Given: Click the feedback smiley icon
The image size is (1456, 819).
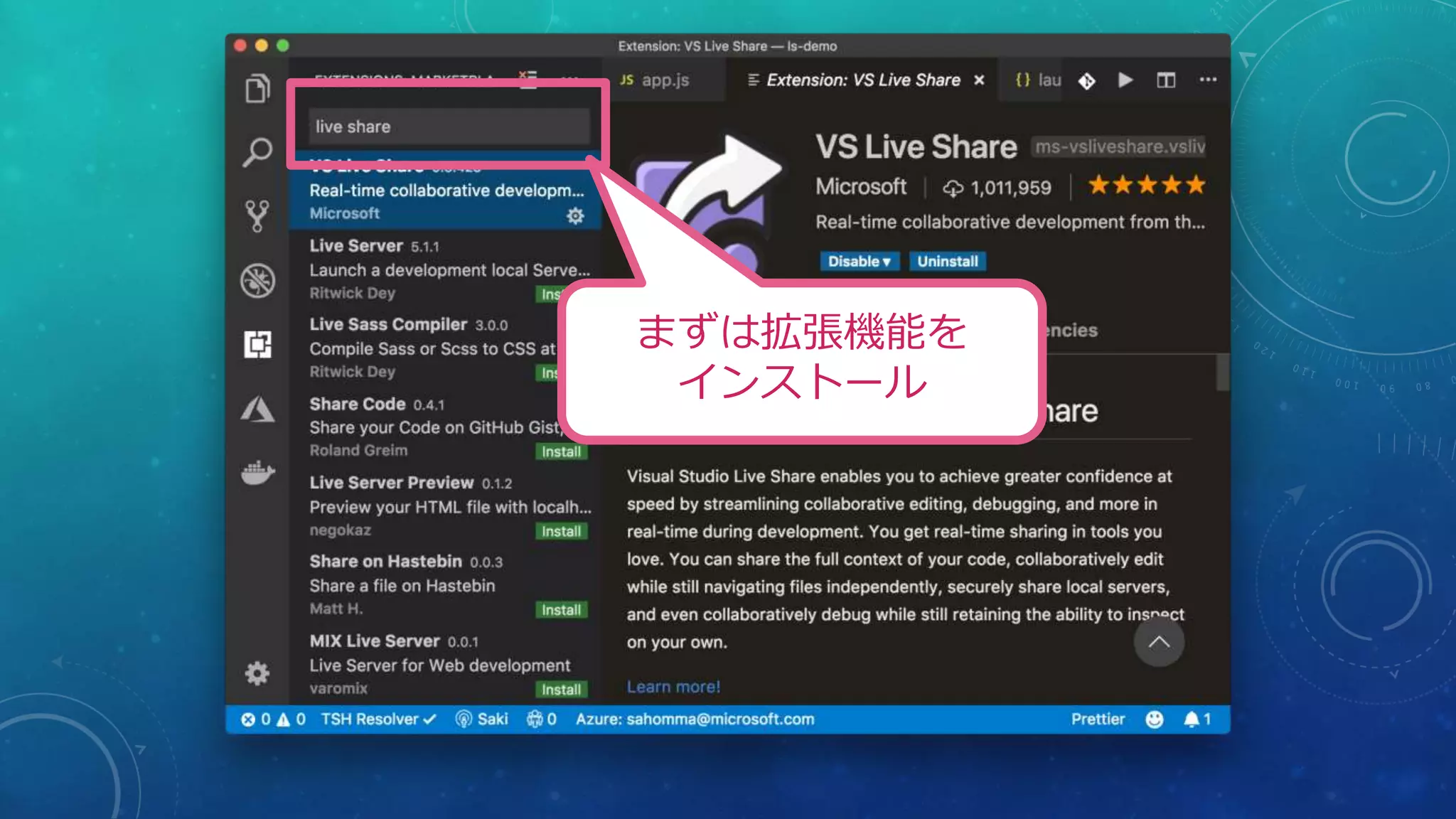Looking at the screenshot, I should pos(1155,719).
